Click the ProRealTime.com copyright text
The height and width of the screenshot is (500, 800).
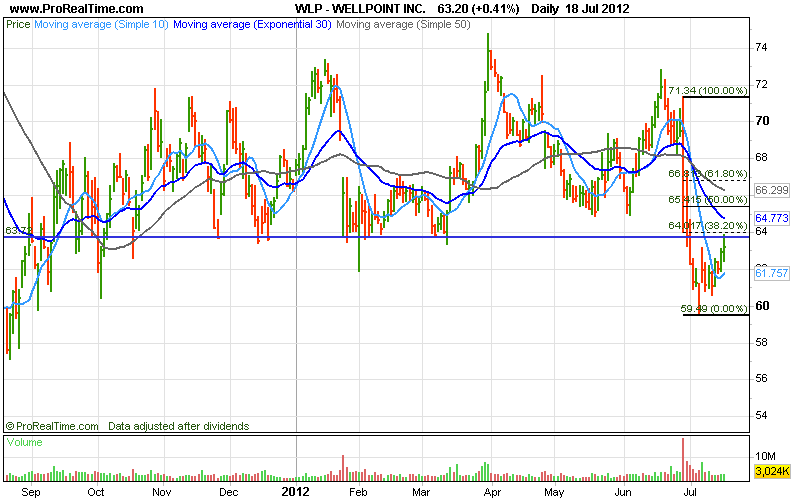coord(52,426)
